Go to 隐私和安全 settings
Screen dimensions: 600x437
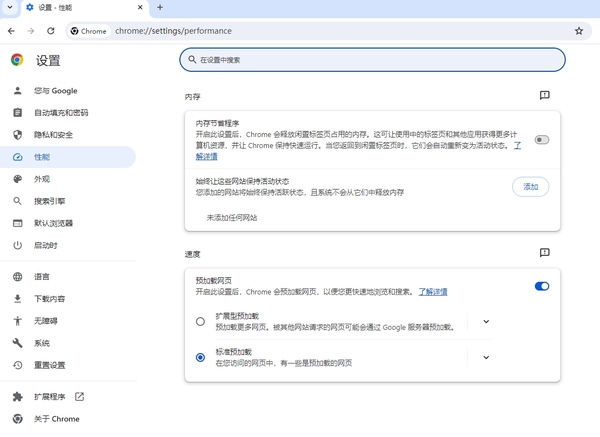pyautogui.click(x=55, y=135)
